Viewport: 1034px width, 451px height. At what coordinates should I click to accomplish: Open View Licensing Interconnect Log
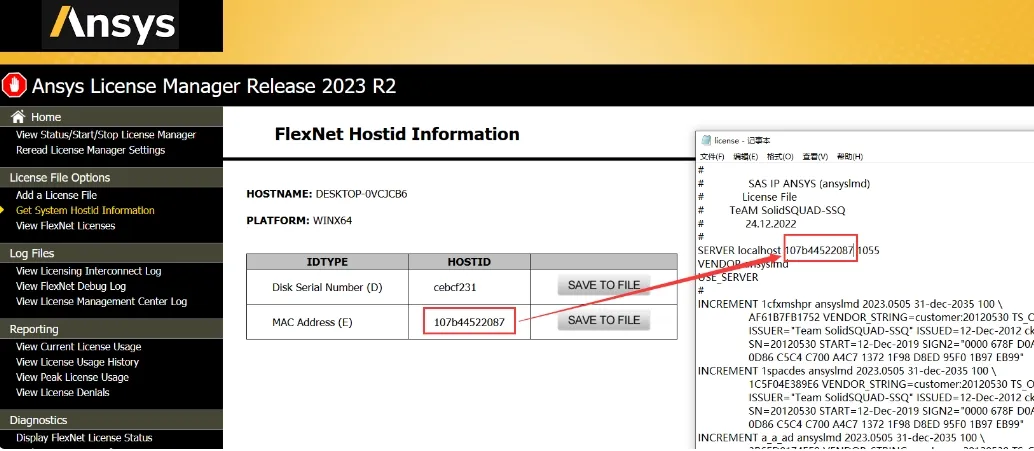[x=88, y=271]
